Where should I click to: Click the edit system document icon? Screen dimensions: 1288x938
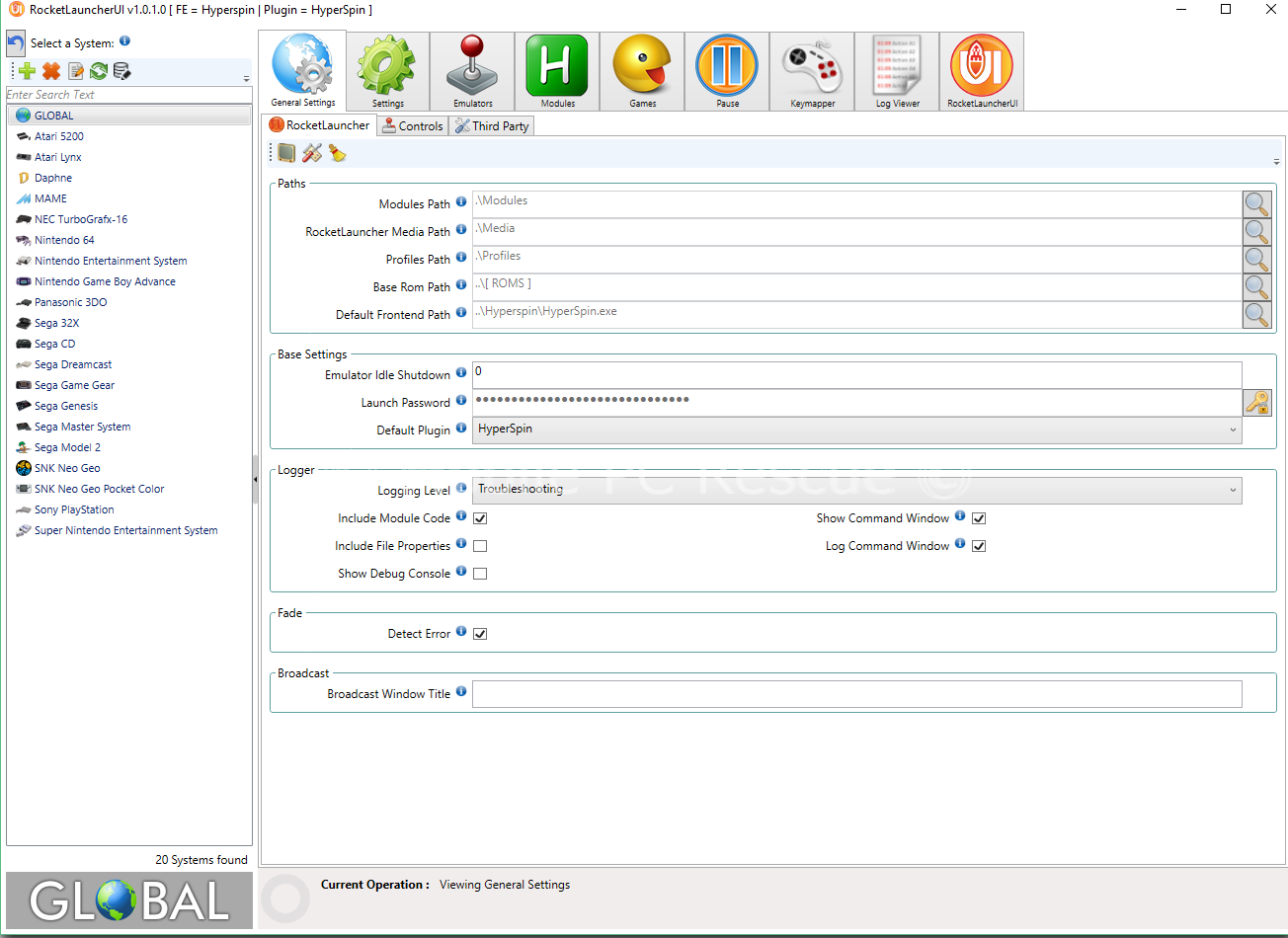click(76, 71)
